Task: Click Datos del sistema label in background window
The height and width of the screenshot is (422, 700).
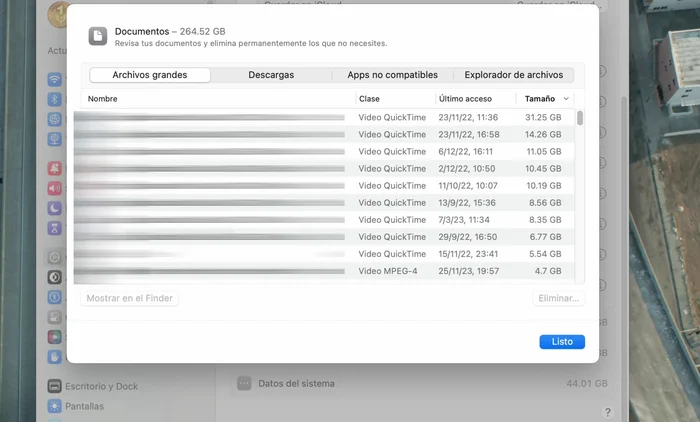Action: point(296,383)
